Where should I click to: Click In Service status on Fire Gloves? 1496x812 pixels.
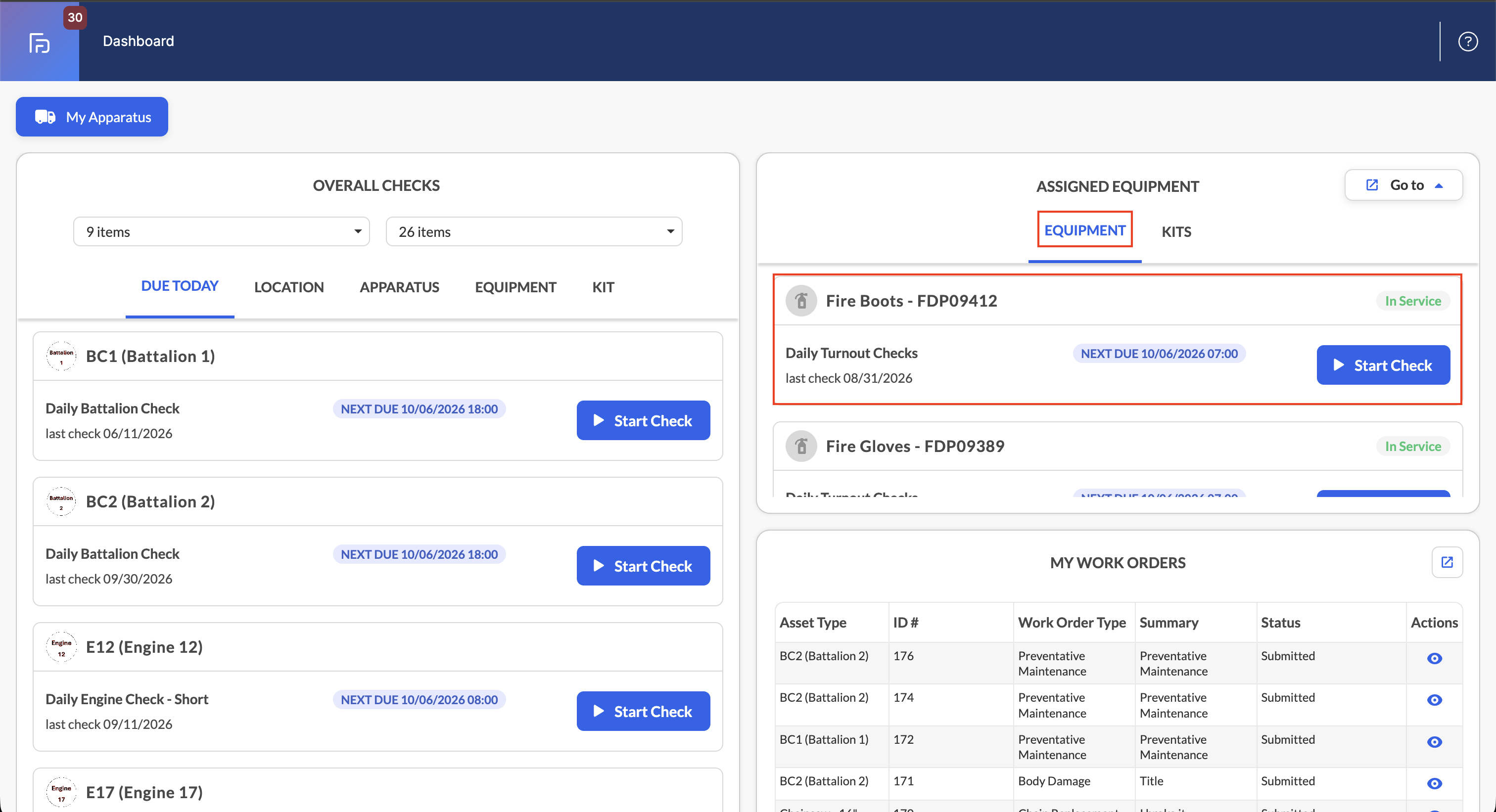(x=1412, y=447)
